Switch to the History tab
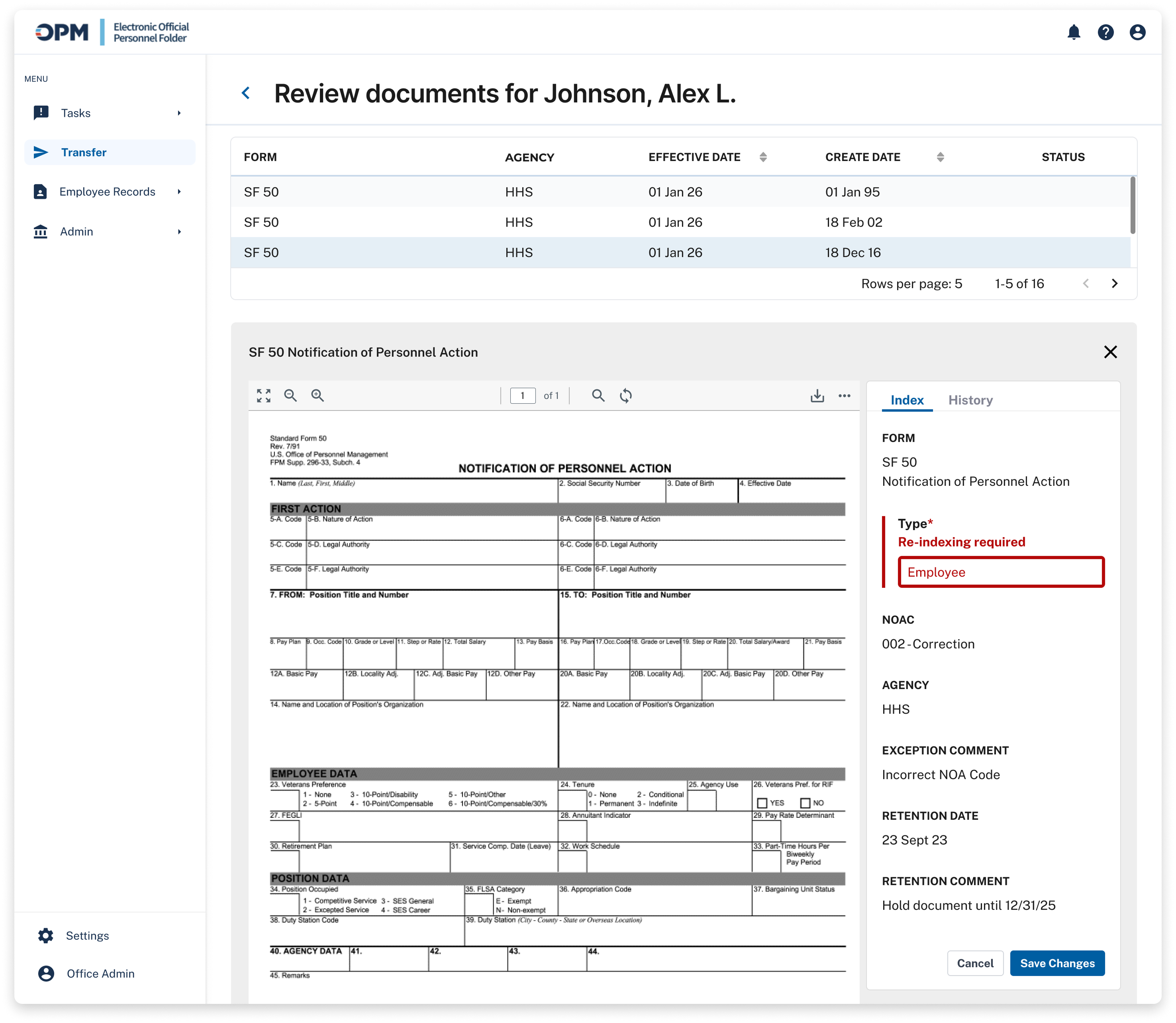The image size is (1176, 1023). [970, 400]
